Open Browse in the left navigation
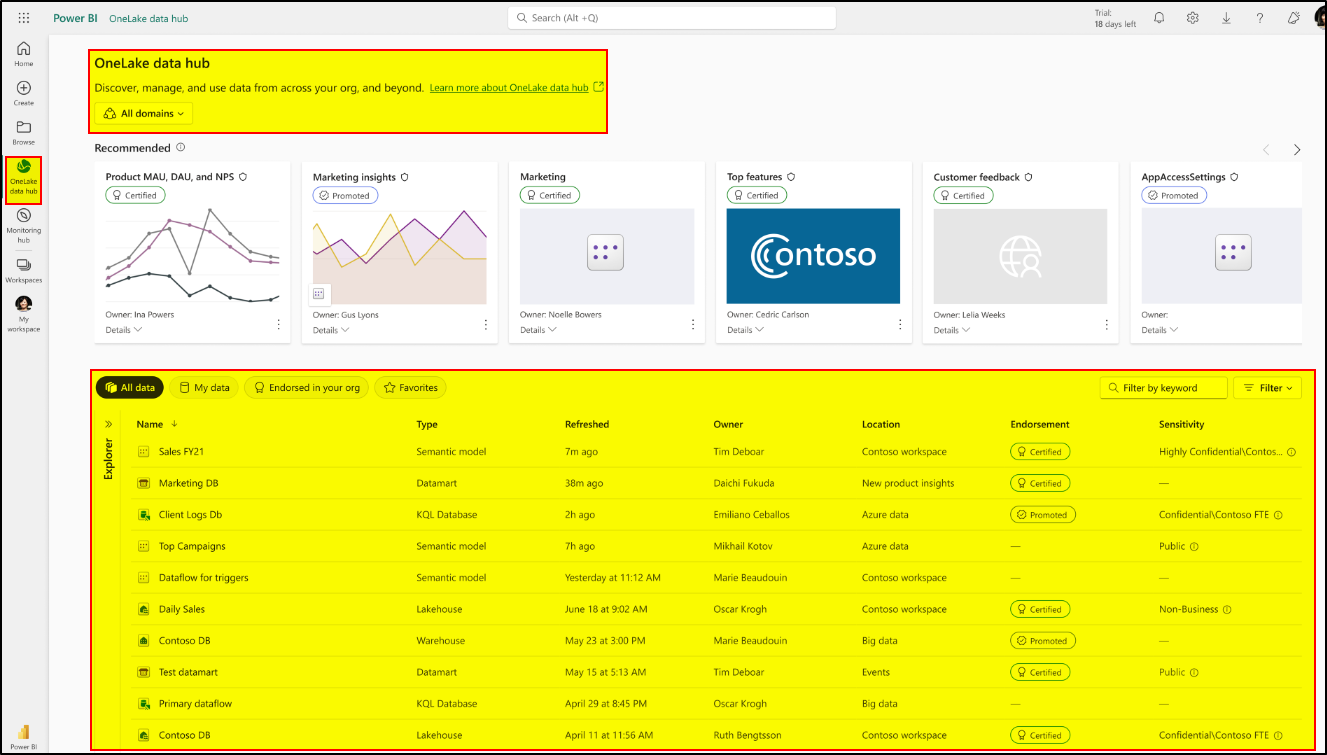Viewport: 1327px width, 755px height. click(24, 133)
